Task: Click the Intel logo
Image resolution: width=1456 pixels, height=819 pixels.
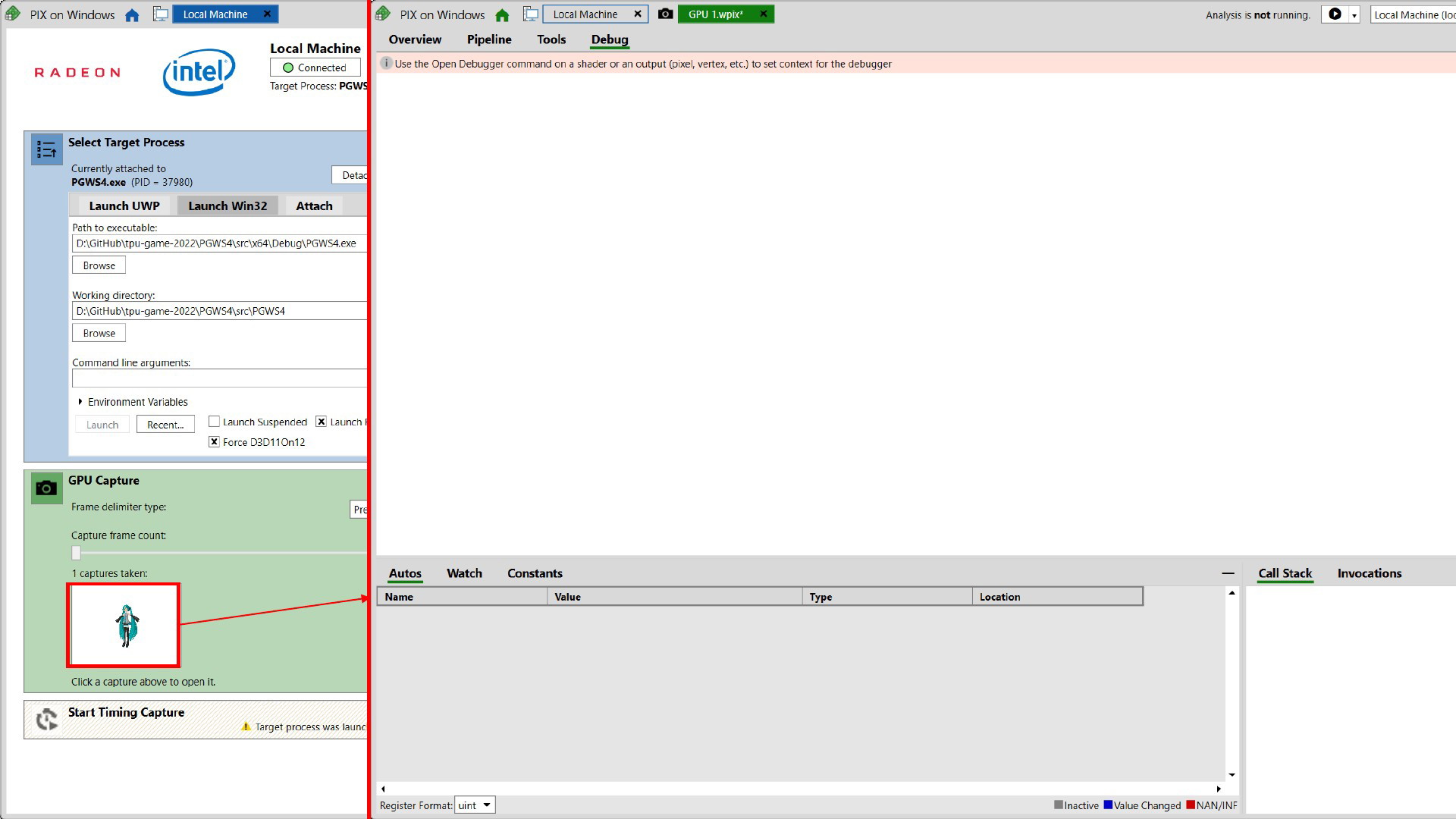Action: click(x=199, y=72)
